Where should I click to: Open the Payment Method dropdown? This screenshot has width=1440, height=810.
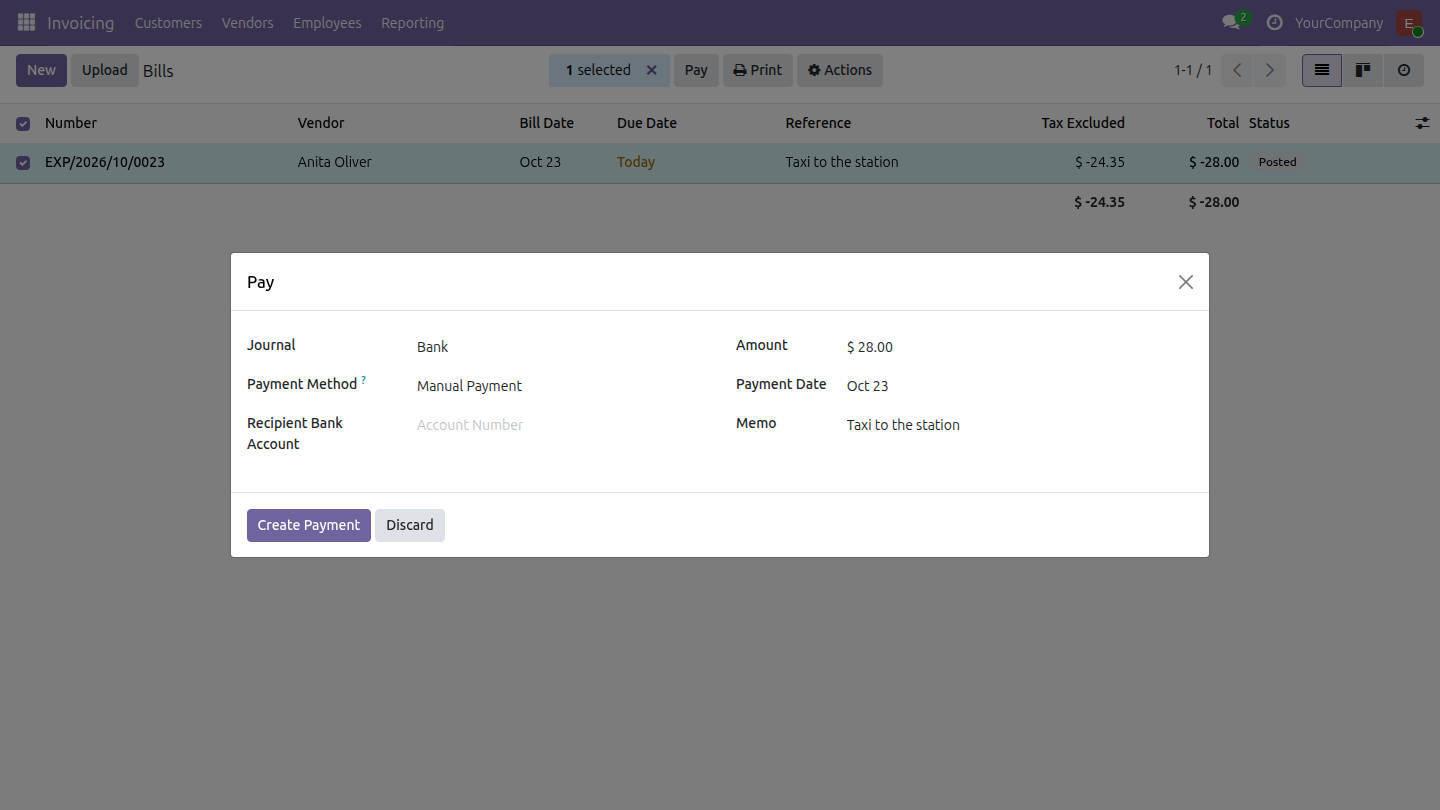pyautogui.click(x=560, y=386)
